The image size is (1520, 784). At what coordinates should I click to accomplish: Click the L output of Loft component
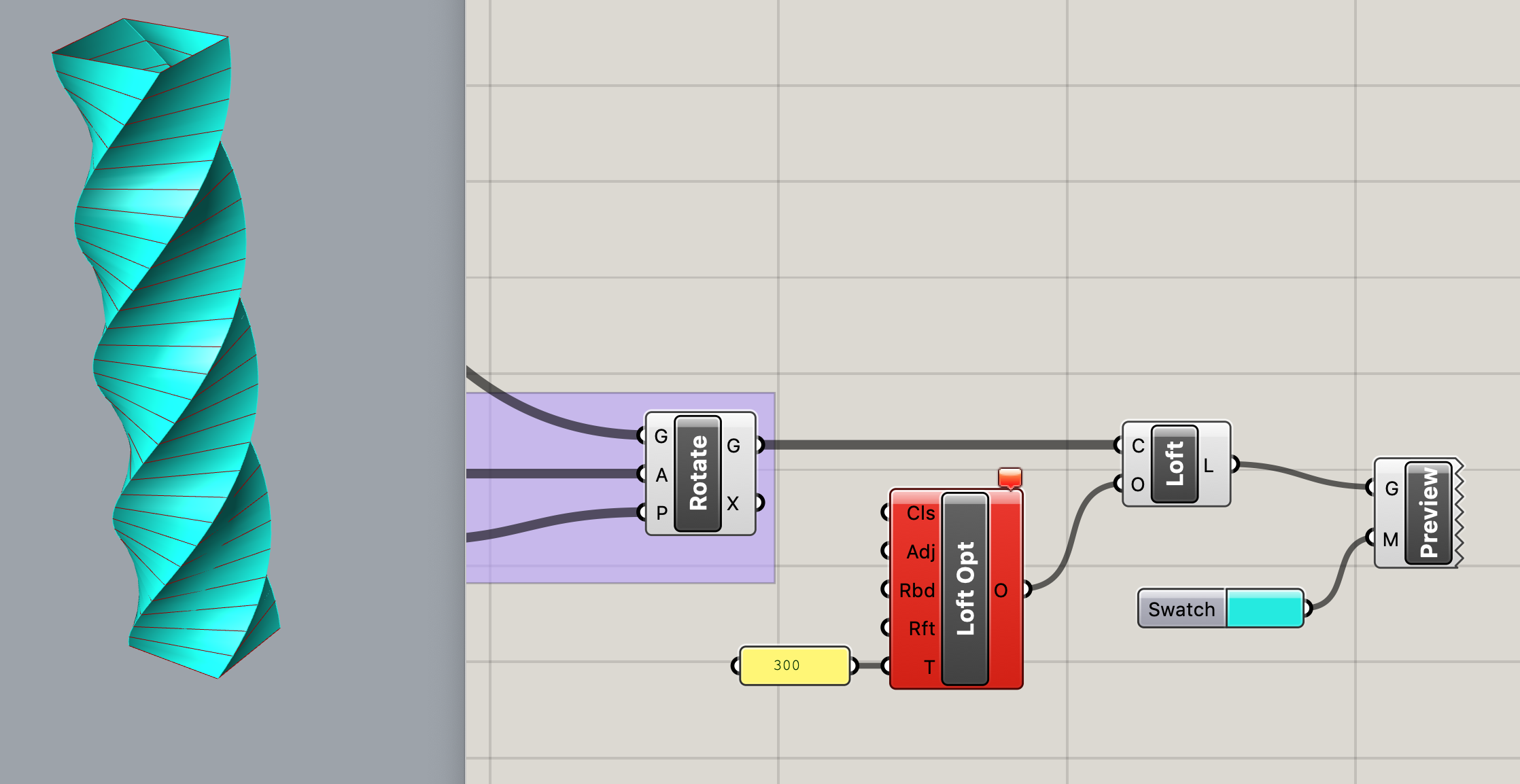[x=1209, y=465]
